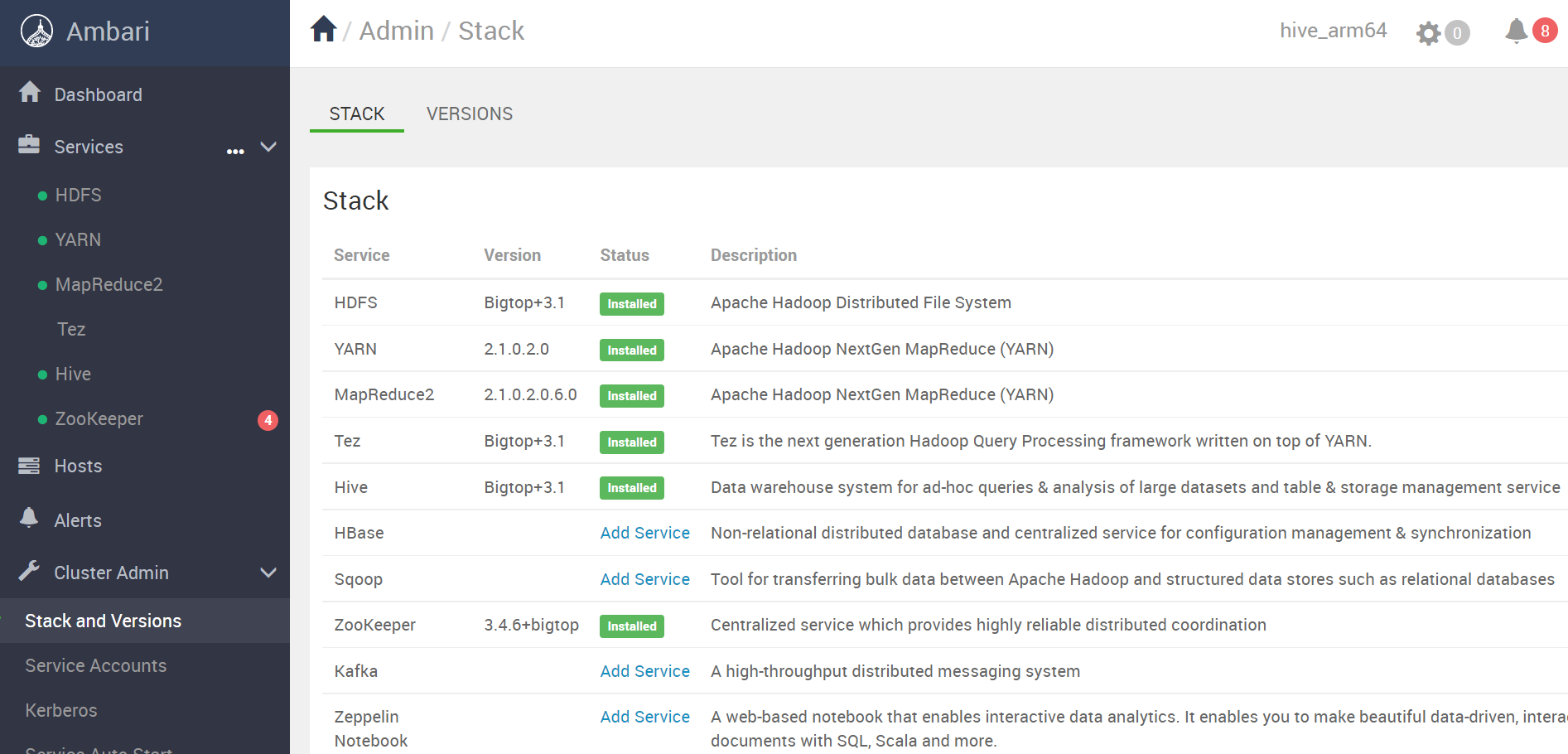Open the Hosts page
This screenshot has width=1568, height=754.
[x=78, y=466]
